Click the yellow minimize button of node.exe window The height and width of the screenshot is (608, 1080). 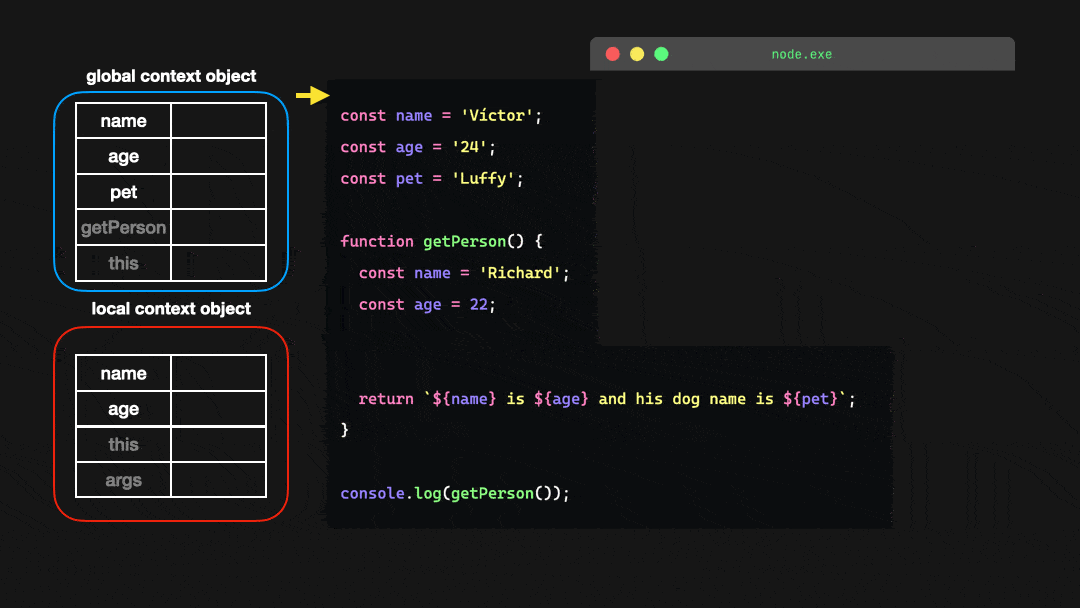(x=637, y=54)
